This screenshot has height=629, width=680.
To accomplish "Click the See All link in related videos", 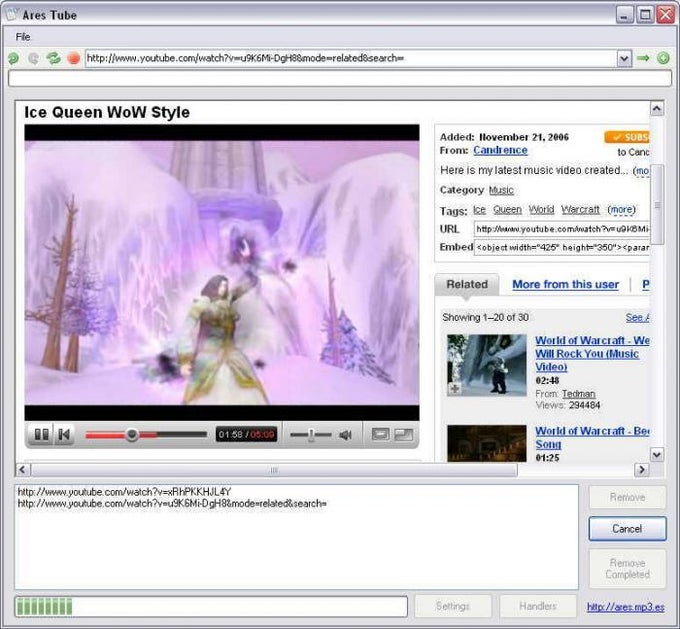I will 638,318.
